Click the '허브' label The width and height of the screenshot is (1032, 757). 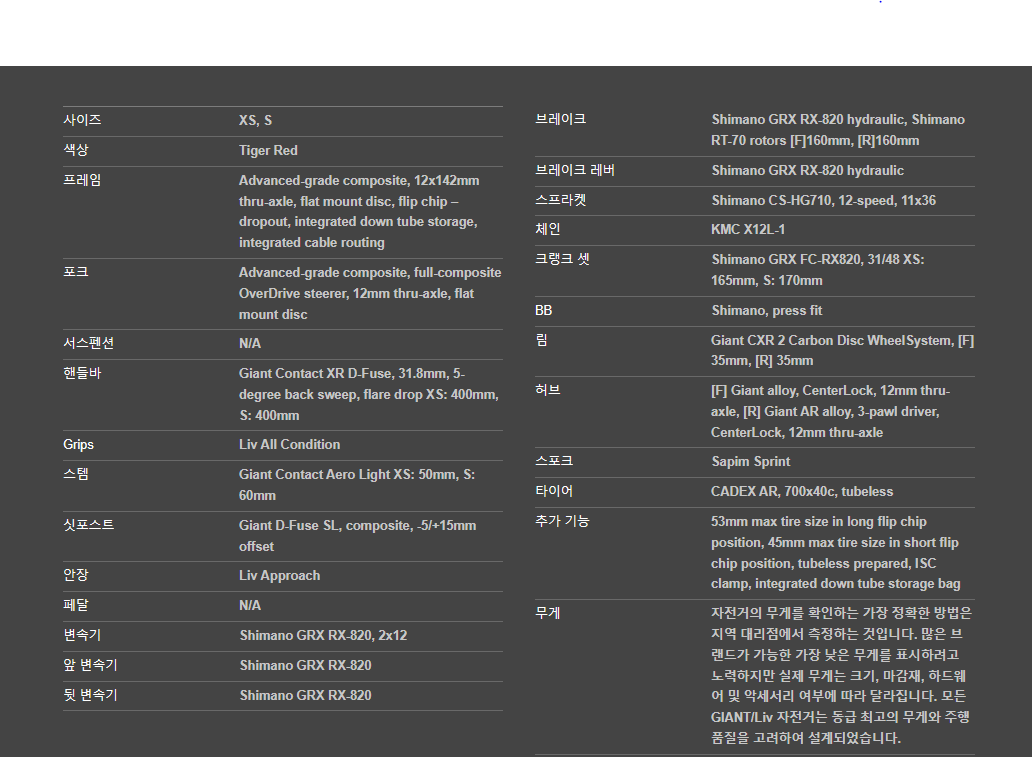(548, 390)
